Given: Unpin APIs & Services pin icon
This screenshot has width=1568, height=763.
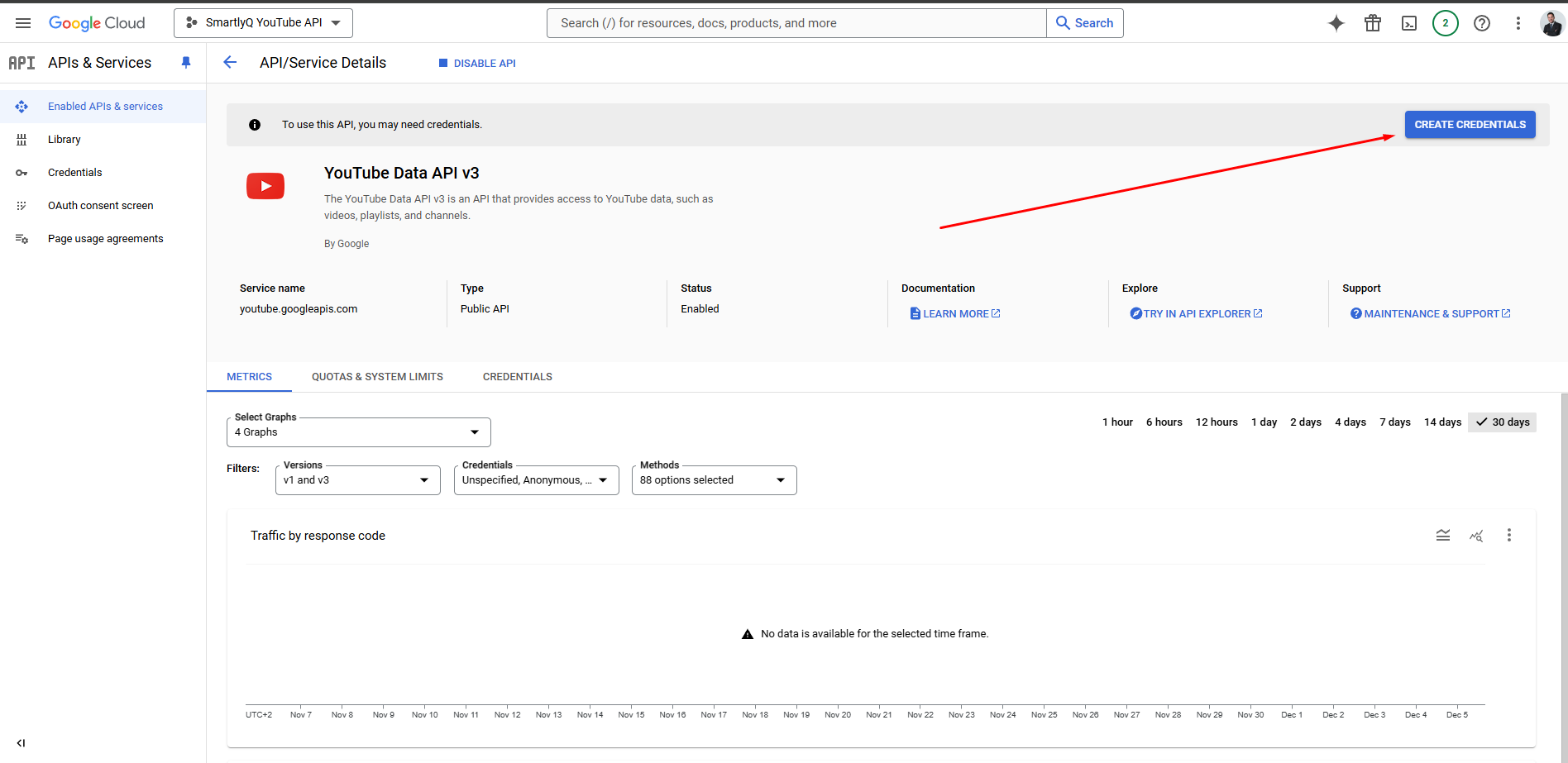Looking at the screenshot, I should pos(186,63).
